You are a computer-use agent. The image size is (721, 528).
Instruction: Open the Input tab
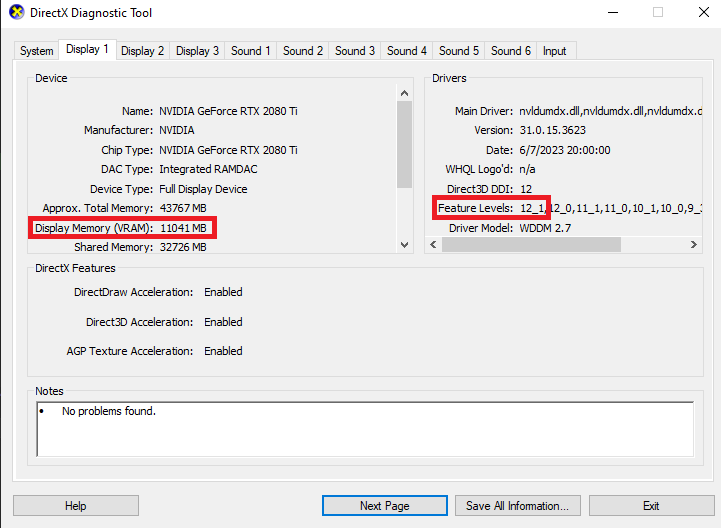554,51
